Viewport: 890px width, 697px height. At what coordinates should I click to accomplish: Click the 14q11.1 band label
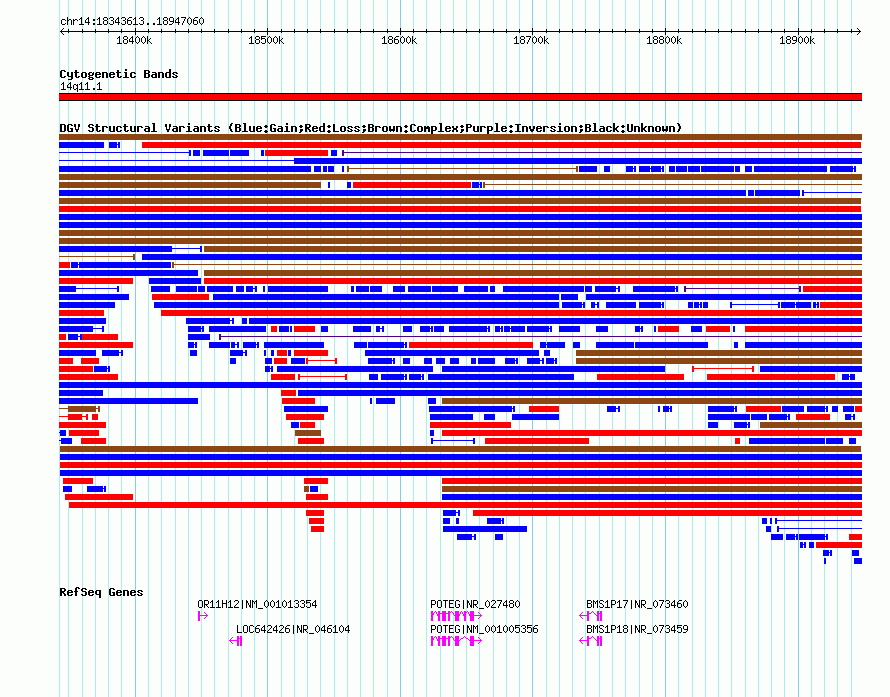pos(81,86)
